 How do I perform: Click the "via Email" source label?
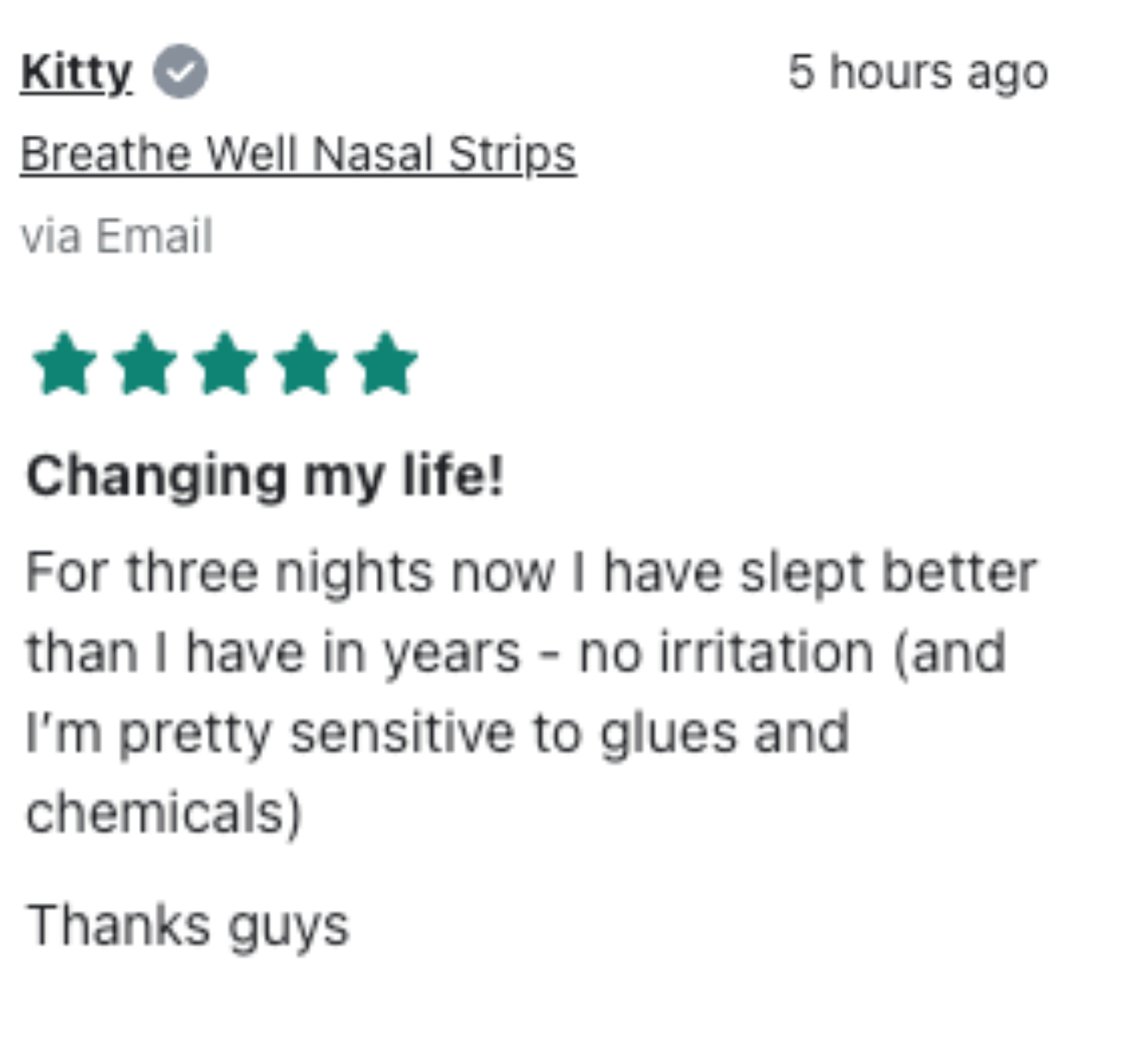pyautogui.click(x=117, y=236)
